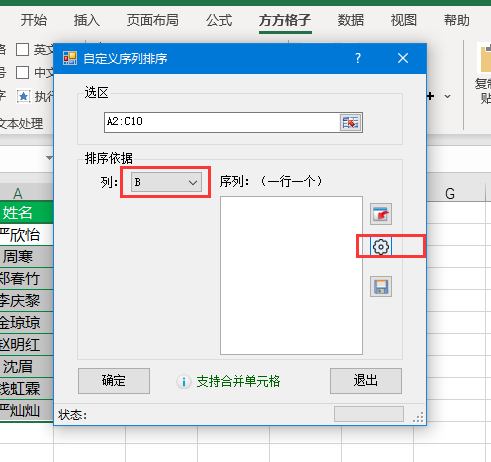Select the cell containing 金琼琼
Viewport: 491px width, 462px height.
click(26, 323)
